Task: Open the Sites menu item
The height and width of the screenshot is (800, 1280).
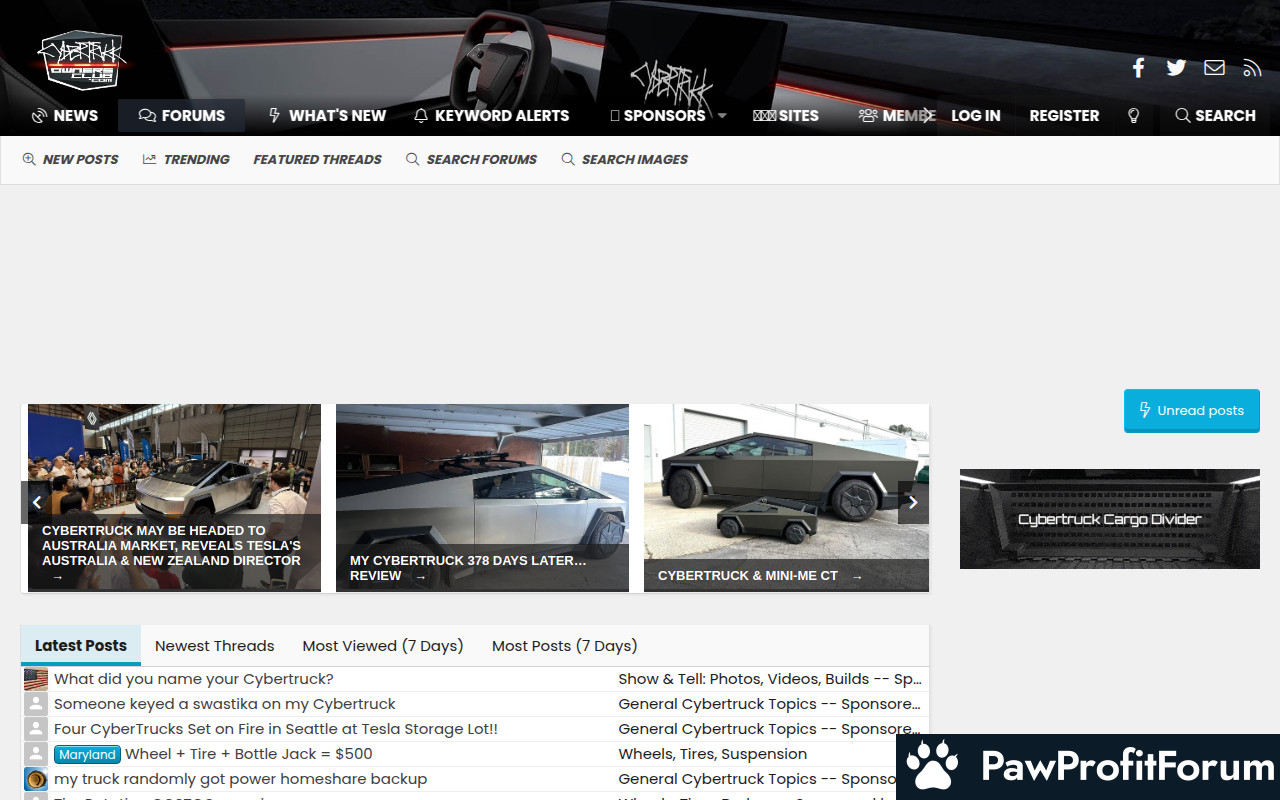Action: point(785,116)
